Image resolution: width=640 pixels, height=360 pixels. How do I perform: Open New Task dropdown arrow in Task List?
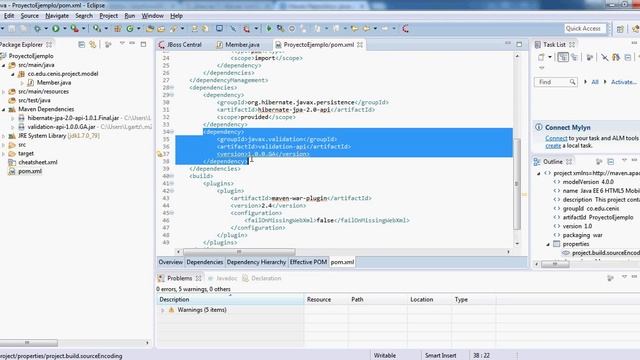click(x=549, y=57)
